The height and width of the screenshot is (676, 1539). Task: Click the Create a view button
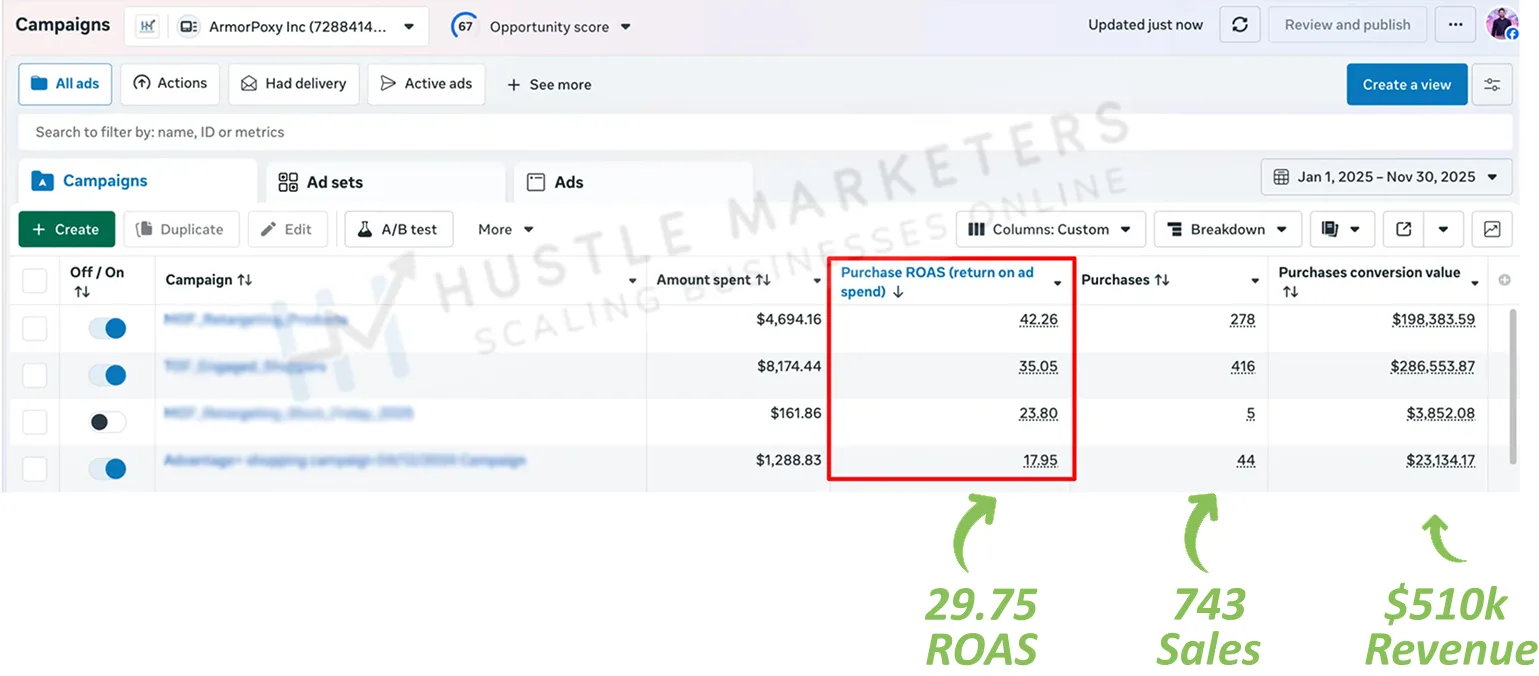(1407, 85)
